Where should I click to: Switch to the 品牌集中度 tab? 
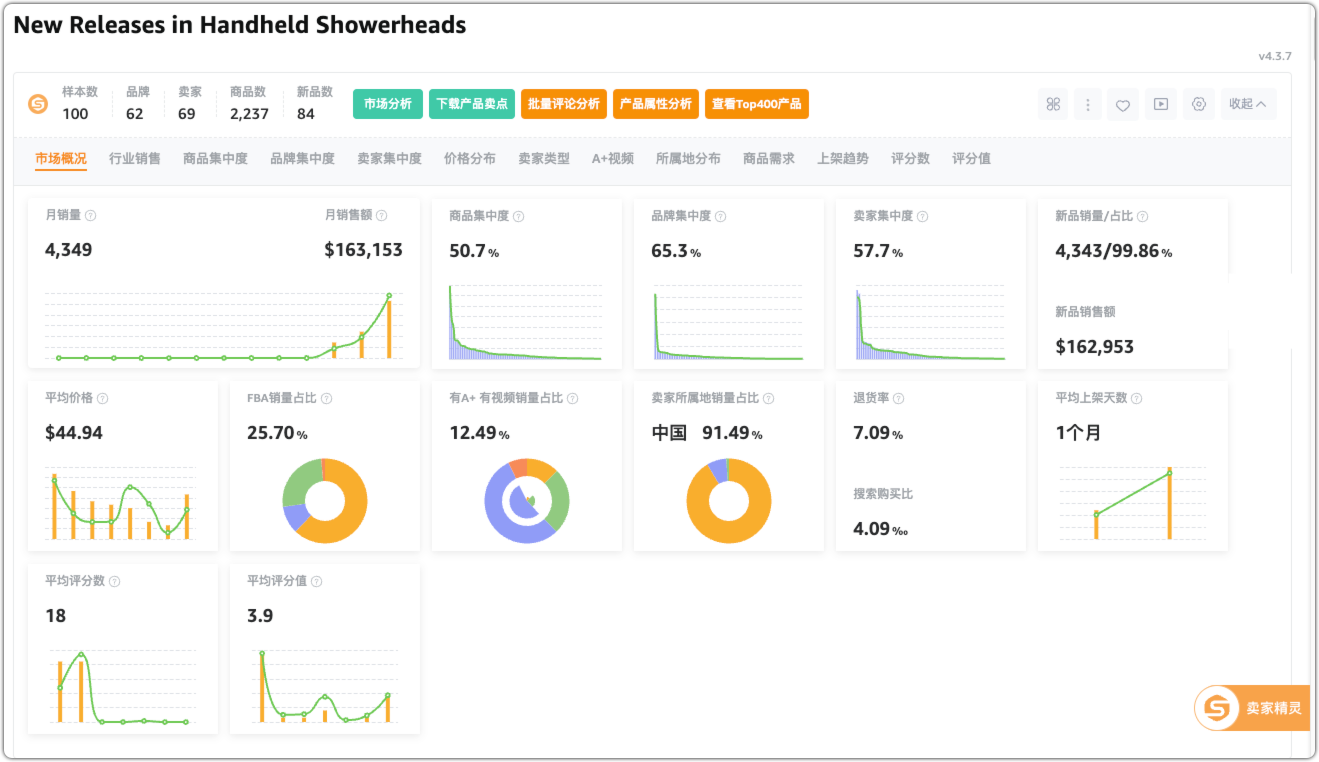(302, 158)
